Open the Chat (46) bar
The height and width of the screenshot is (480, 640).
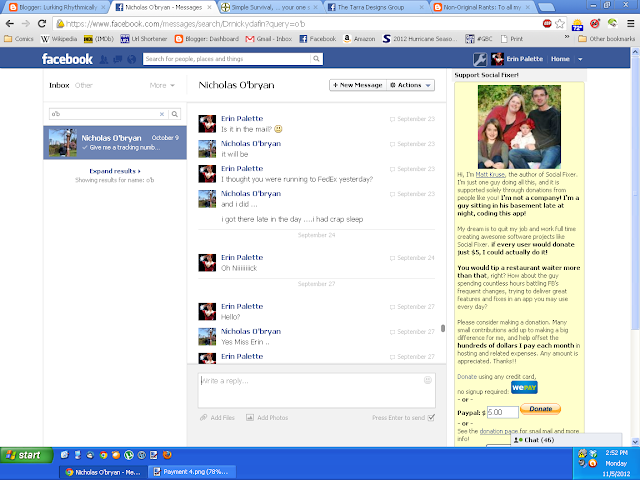566,440
